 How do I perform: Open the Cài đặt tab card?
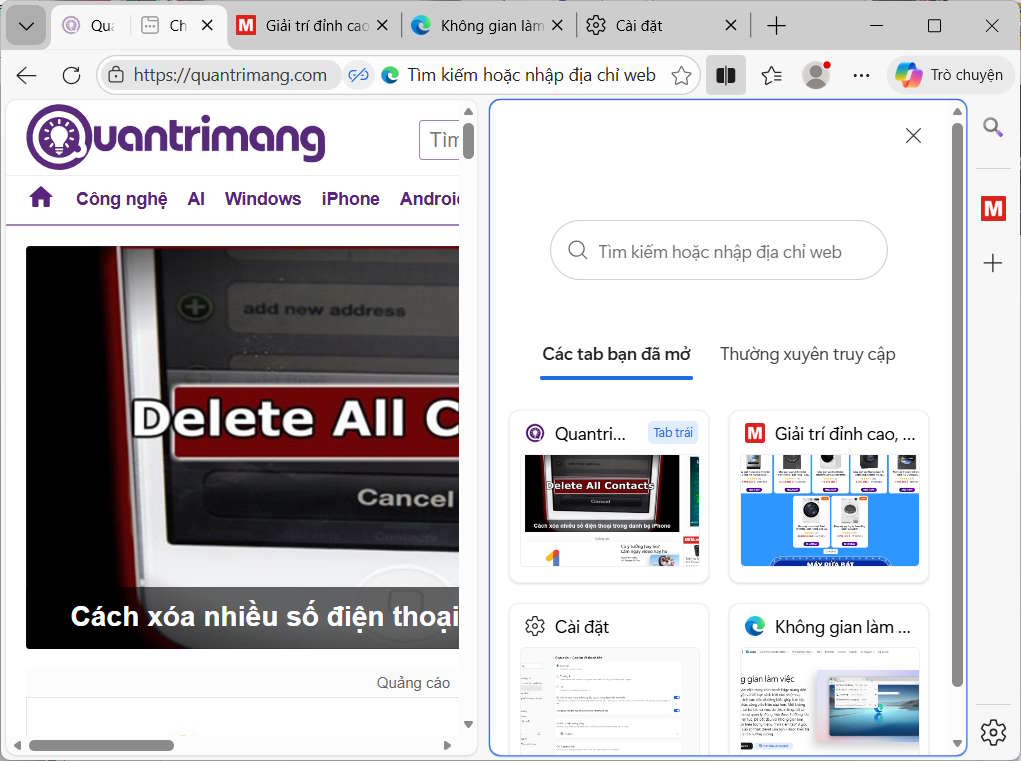point(609,678)
